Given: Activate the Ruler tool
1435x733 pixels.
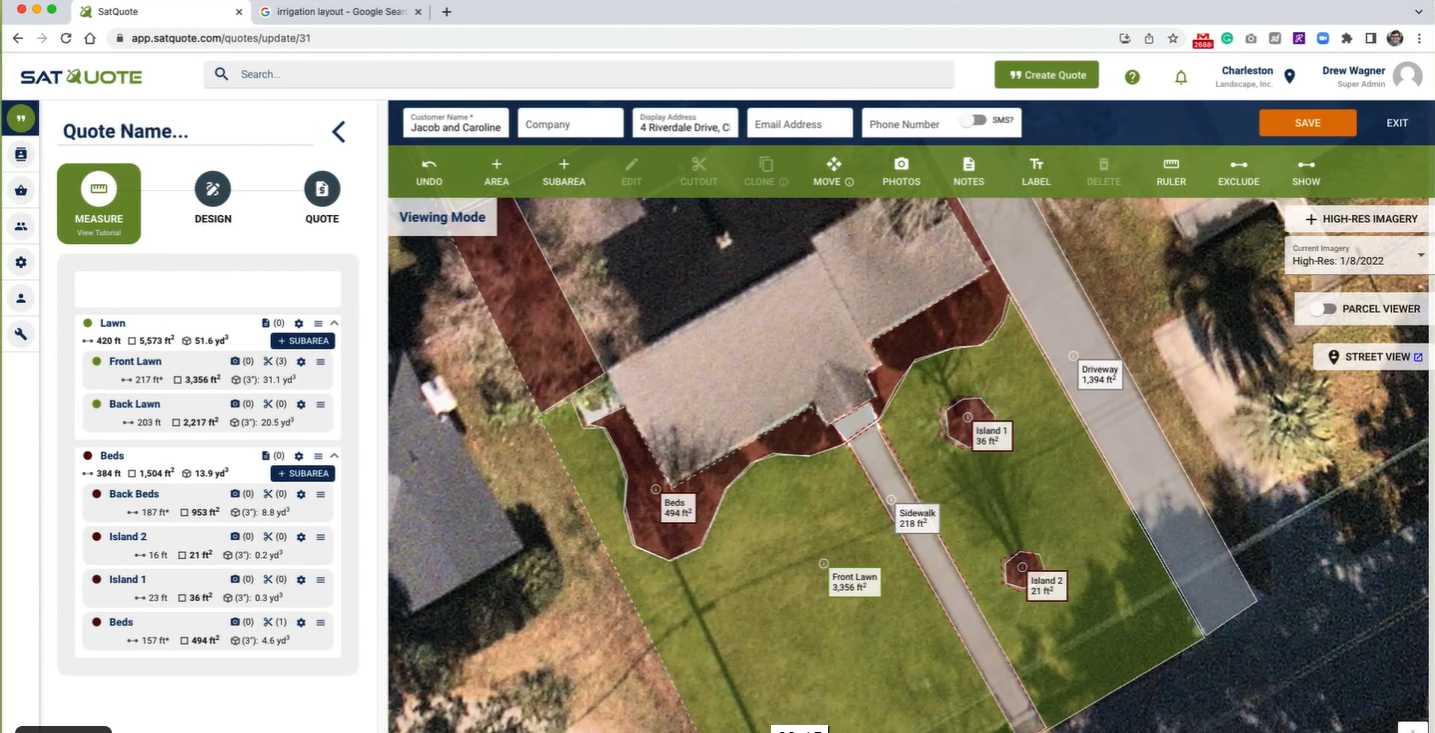Looking at the screenshot, I should coord(1171,171).
